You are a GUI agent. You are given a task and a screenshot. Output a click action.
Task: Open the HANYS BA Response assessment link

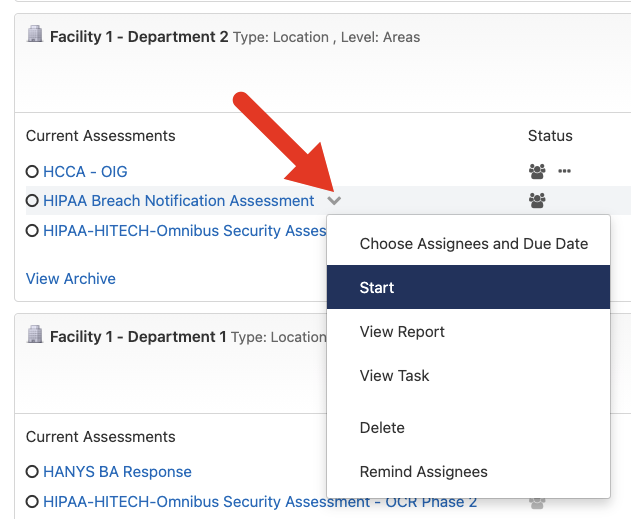[117, 472]
